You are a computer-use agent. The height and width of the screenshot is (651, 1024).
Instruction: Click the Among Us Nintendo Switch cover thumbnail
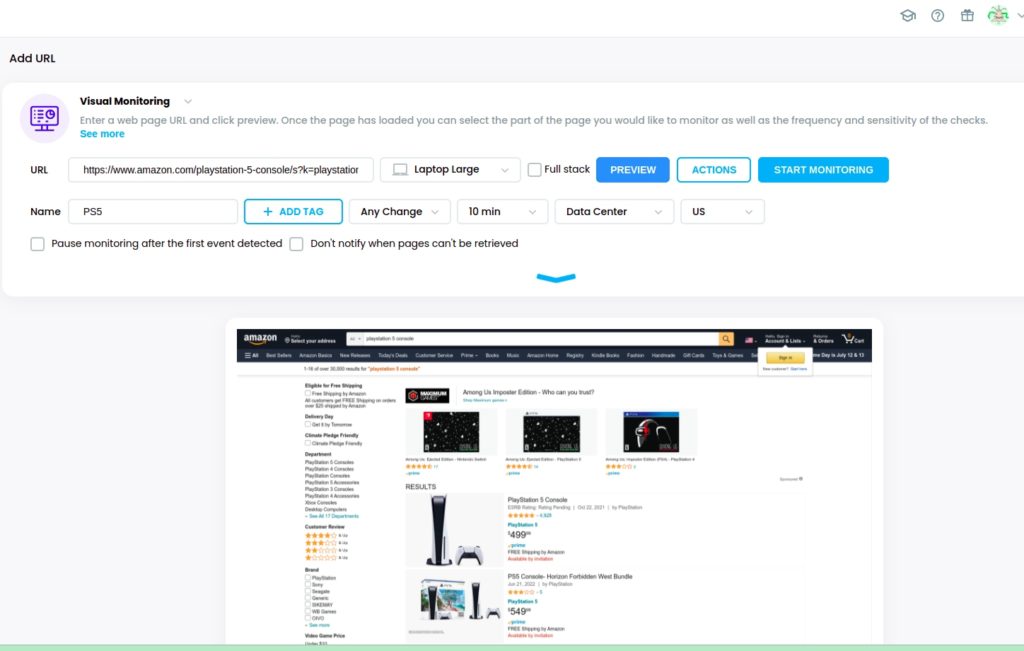click(451, 432)
